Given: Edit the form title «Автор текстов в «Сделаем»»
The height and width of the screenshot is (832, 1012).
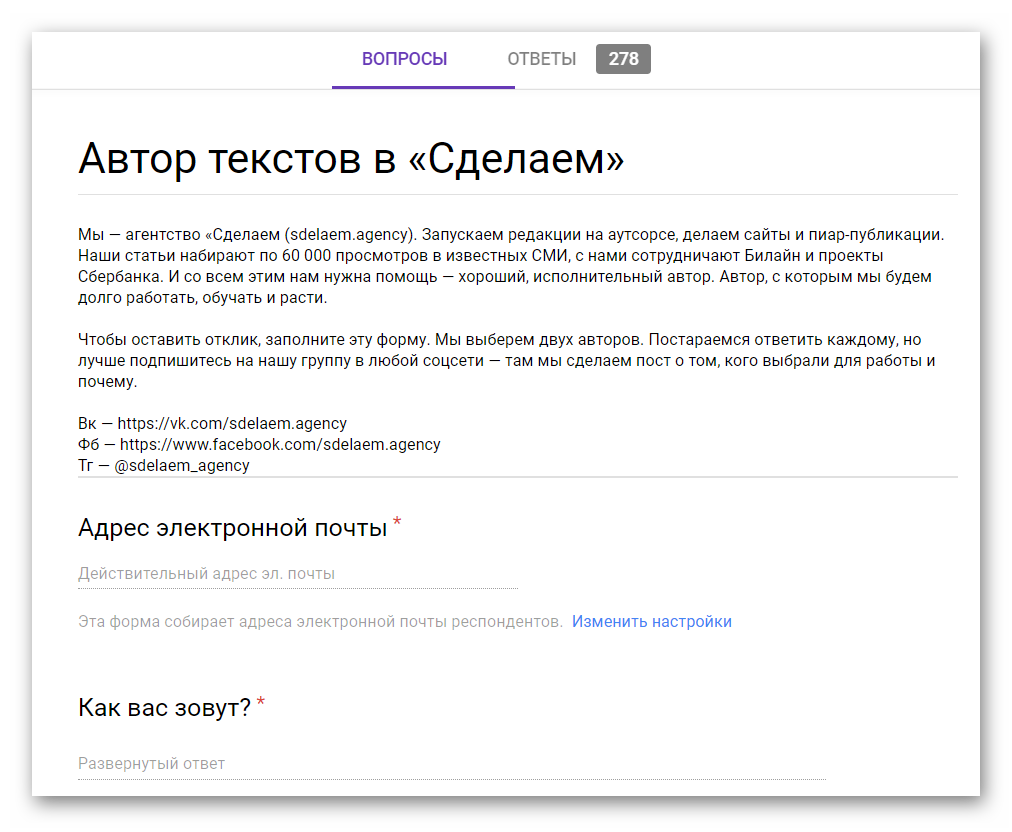Looking at the screenshot, I should point(351,158).
